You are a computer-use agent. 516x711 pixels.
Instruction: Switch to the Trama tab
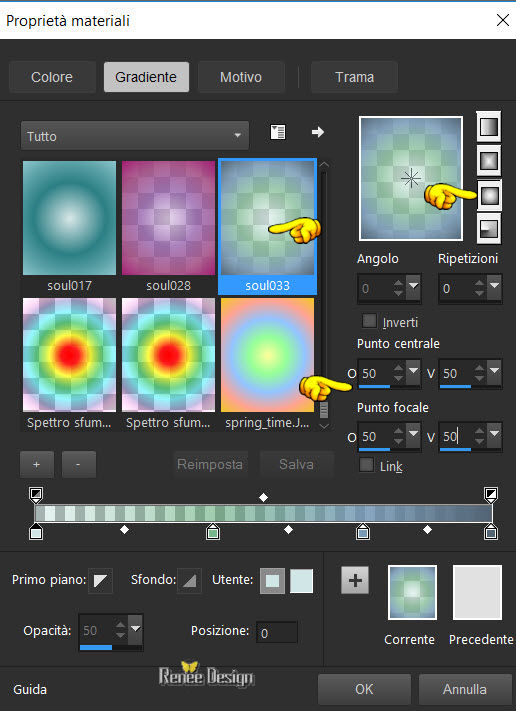354,77
